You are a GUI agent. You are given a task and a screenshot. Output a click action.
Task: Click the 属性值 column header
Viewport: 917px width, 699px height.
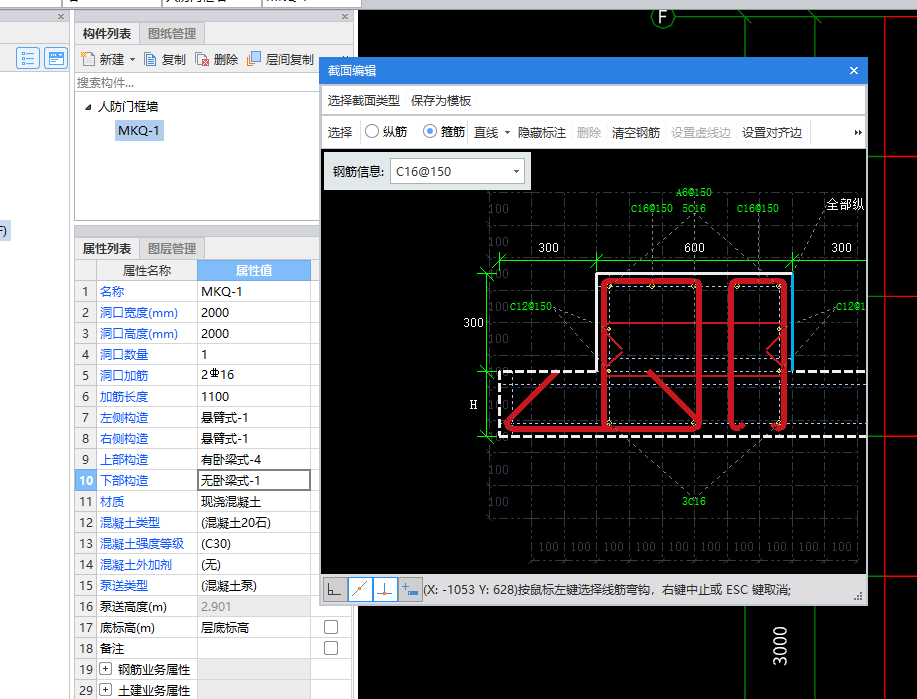tap(254, 270)
